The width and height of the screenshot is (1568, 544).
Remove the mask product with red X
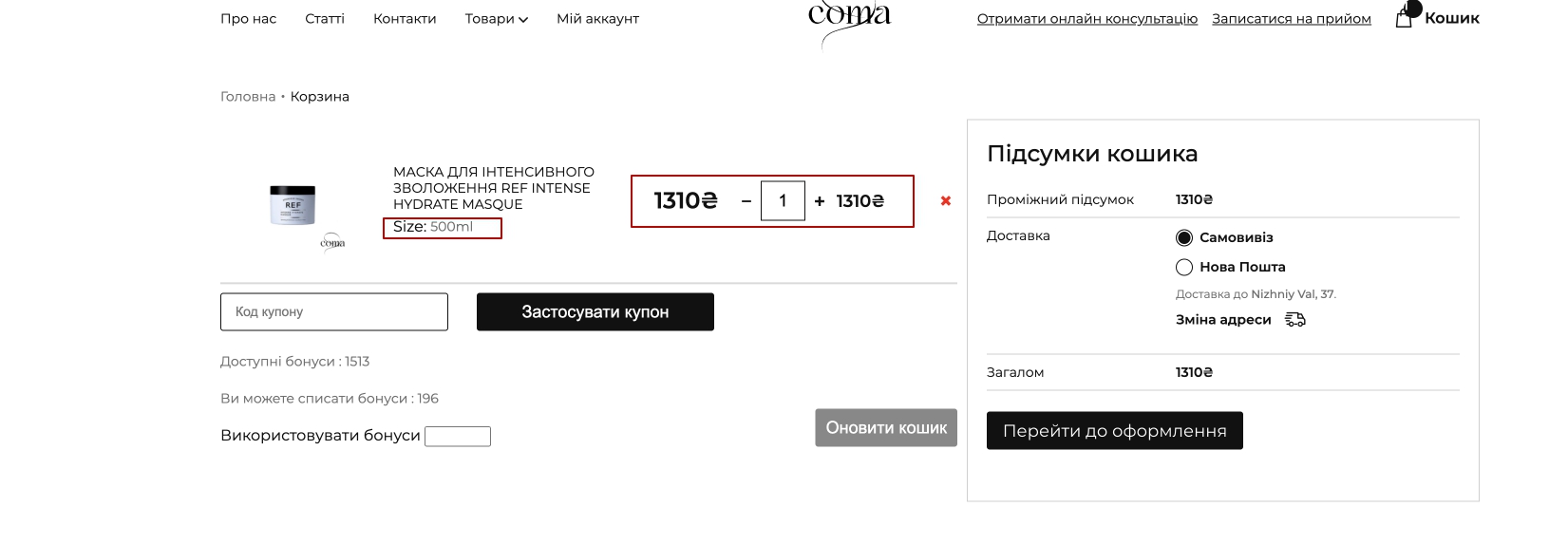pyautogui.click(x=945, y=201)
